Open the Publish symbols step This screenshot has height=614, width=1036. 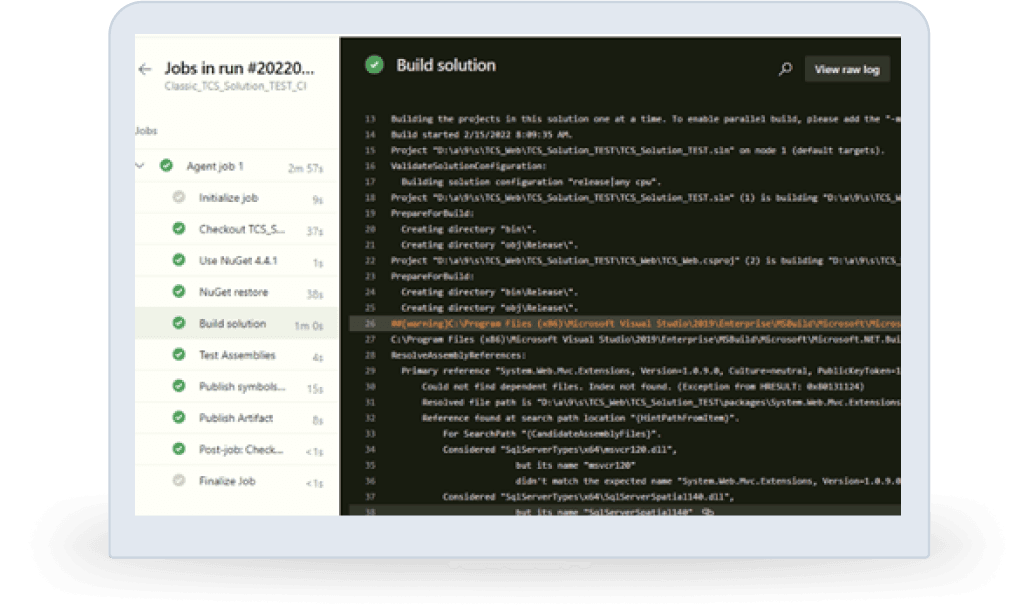243,387
